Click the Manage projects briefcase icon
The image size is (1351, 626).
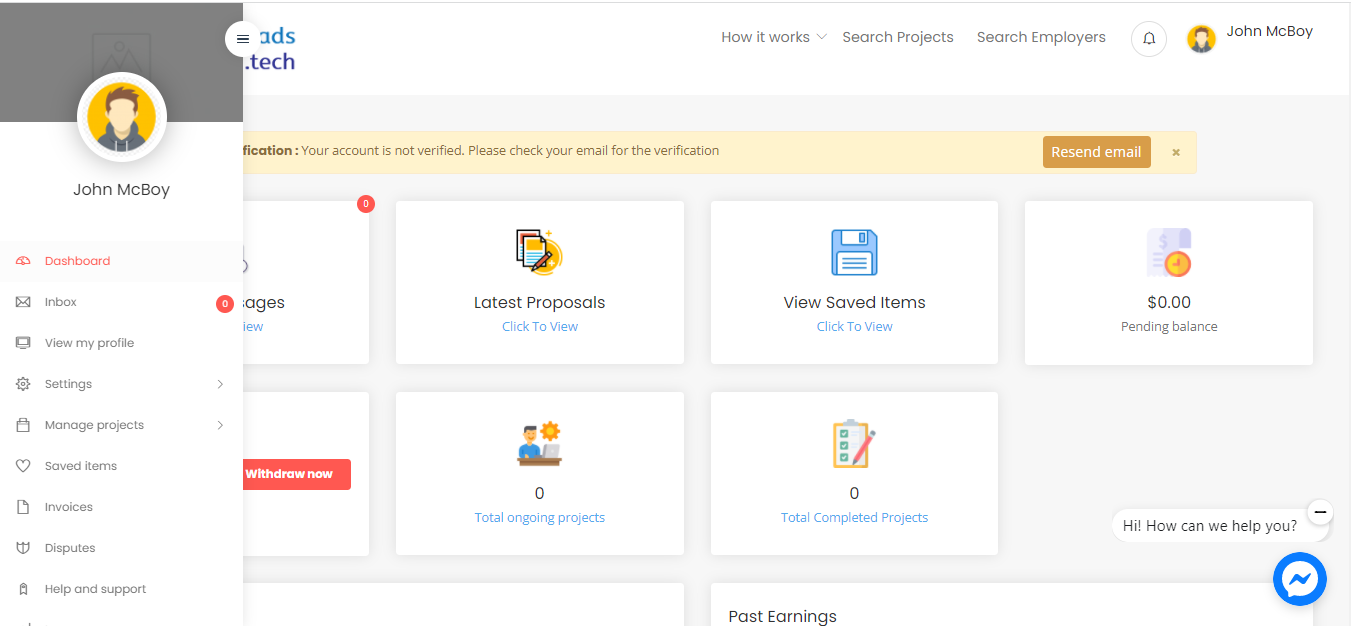pos(23,425)
